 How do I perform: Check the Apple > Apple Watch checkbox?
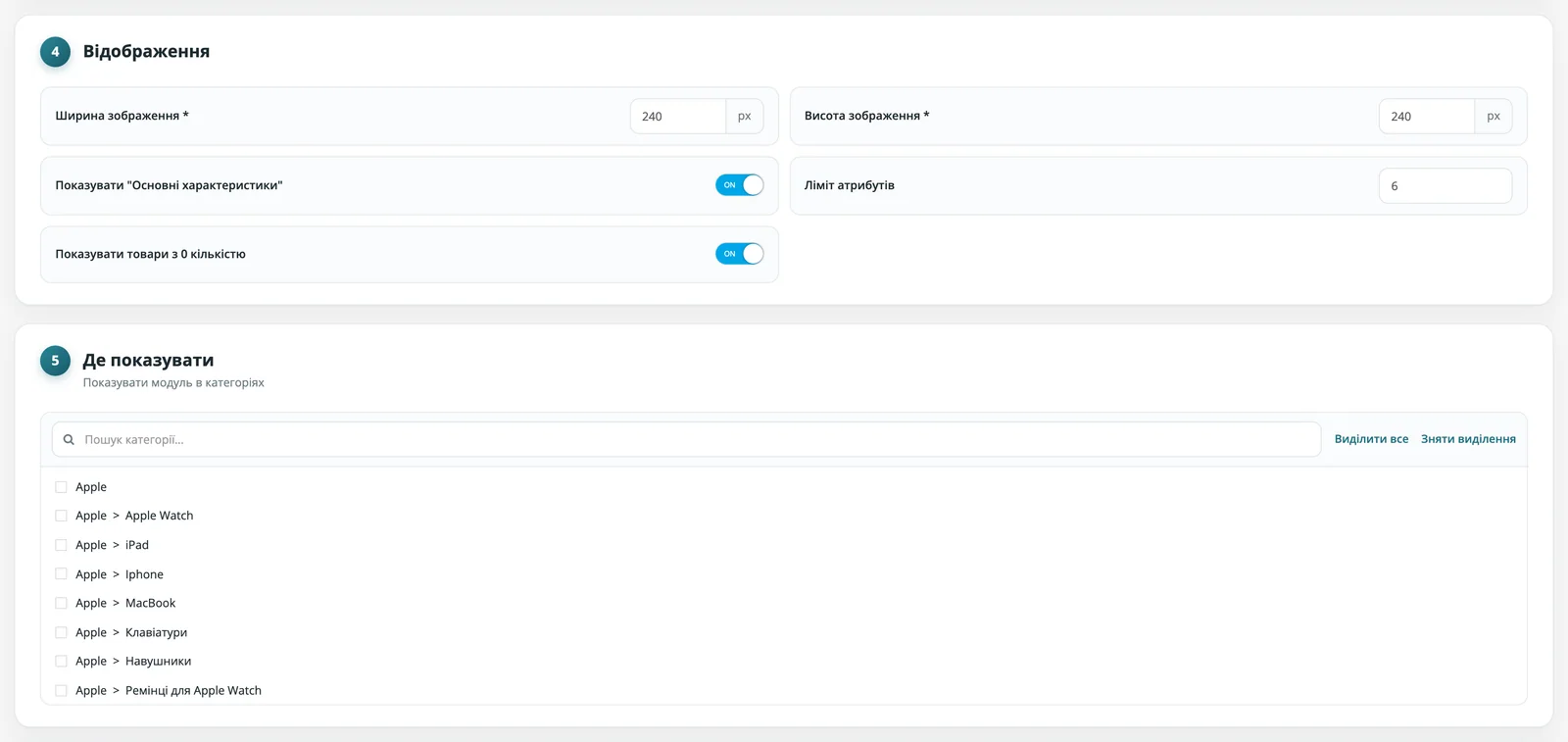[61, 516]
